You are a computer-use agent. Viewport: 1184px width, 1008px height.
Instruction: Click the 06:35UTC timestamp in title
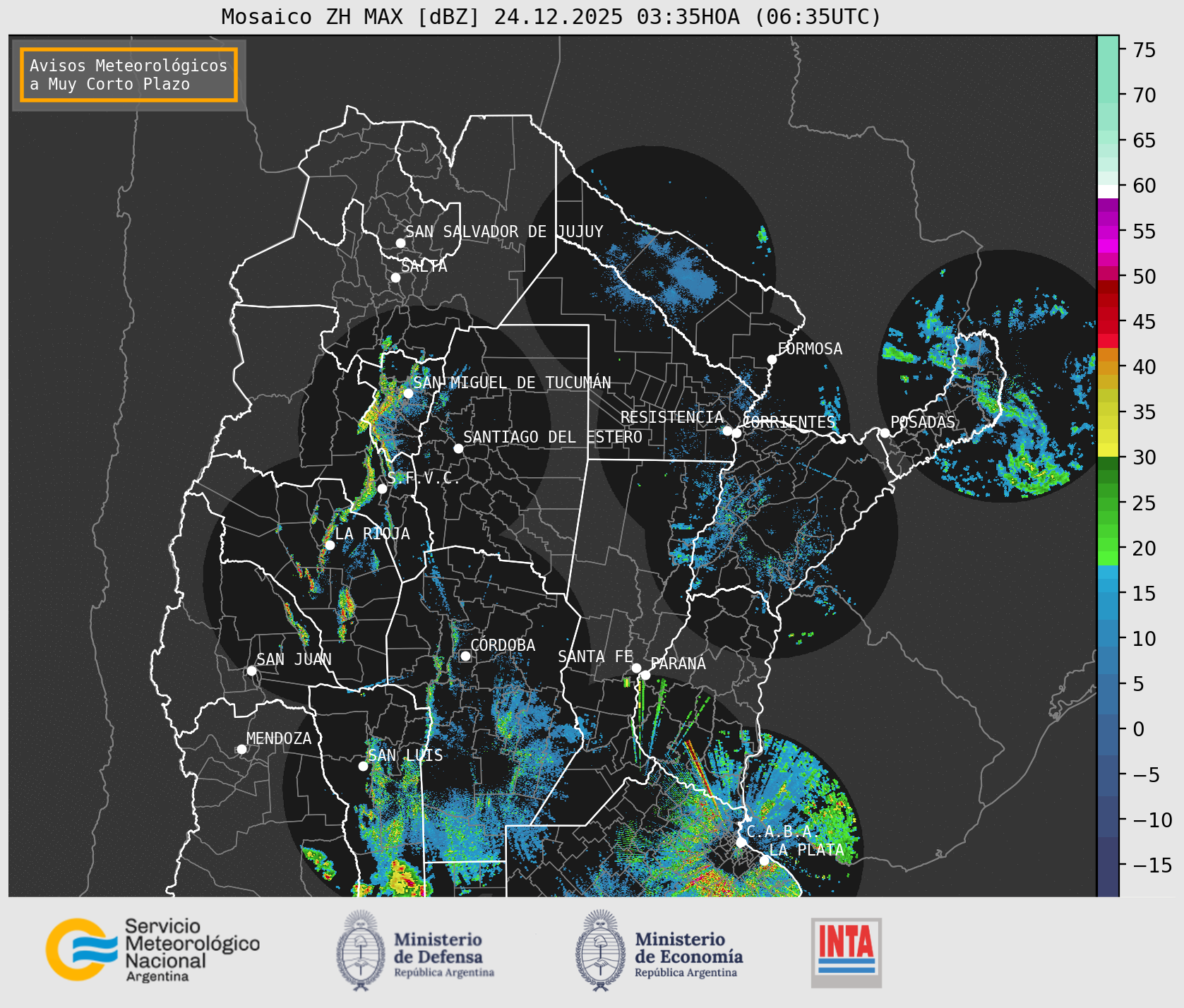click(x=818, y=16)
